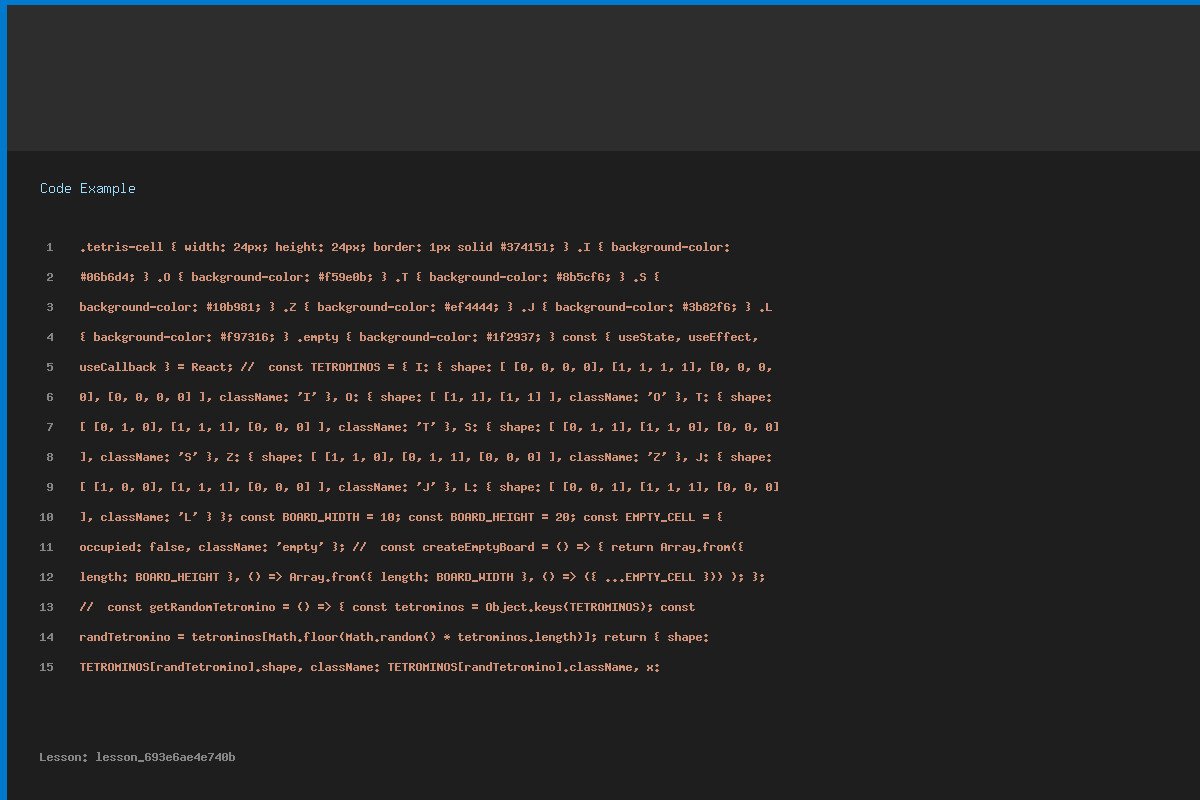Viewport: 1200px width, 800px height.
Task: Click line number 10 in the gutter
Action: (46, 517)
